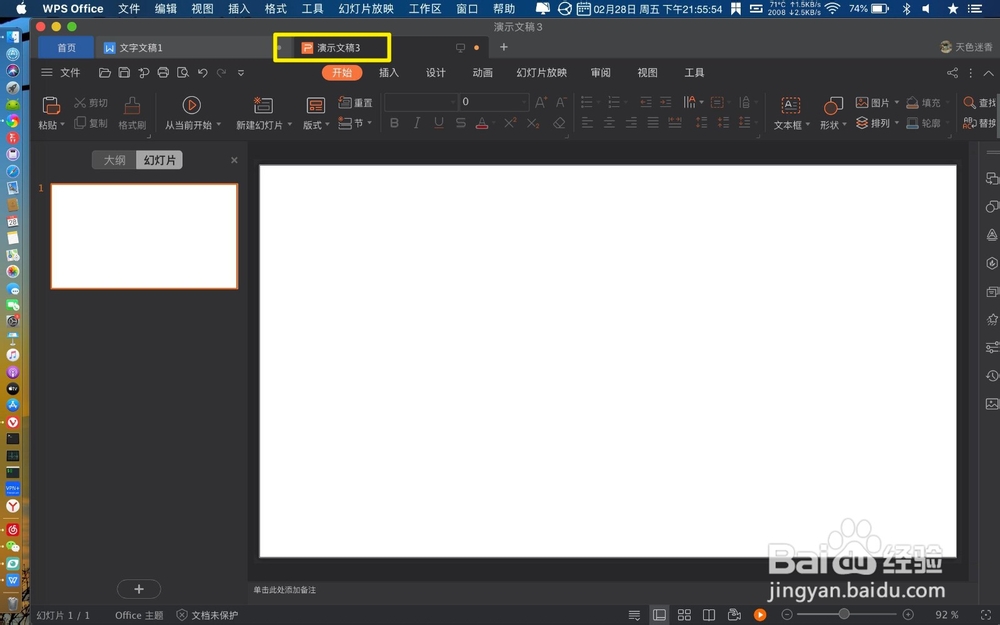Viewport: 1000px width, 625px height.
Task: Expand the Paste (粘贴) dropdown arrow
Action: coord(62,124)
